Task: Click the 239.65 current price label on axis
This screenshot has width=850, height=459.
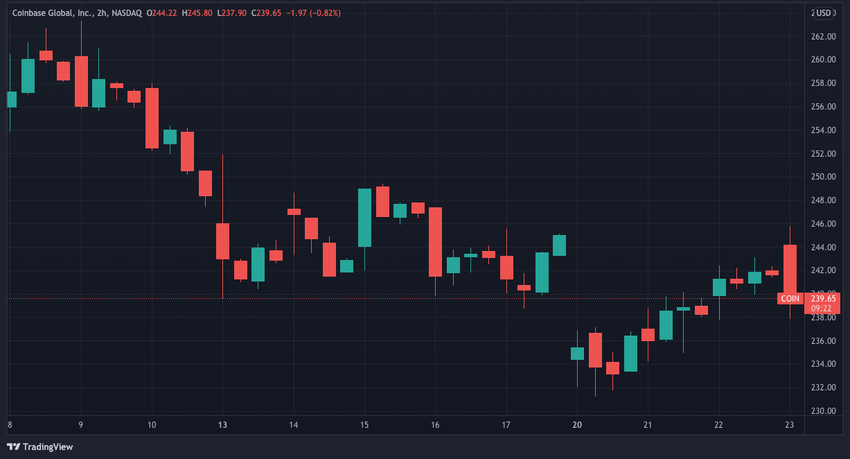Action: click(x=823, y=299)
